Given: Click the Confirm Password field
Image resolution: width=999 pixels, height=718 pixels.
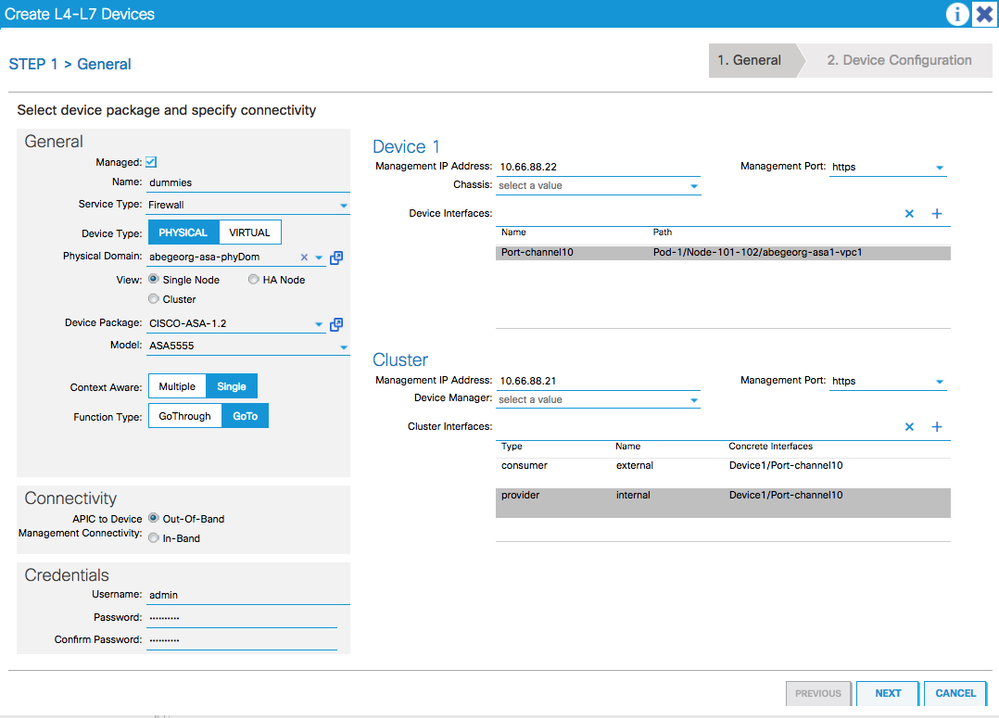Looking at the screenshot, I should 242,640.
